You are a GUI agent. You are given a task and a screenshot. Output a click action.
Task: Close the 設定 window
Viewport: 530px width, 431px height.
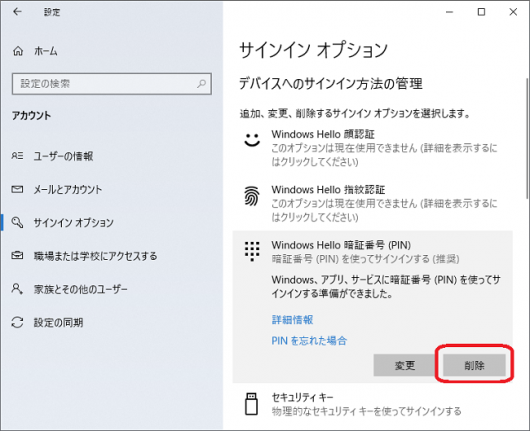(513, 12)
